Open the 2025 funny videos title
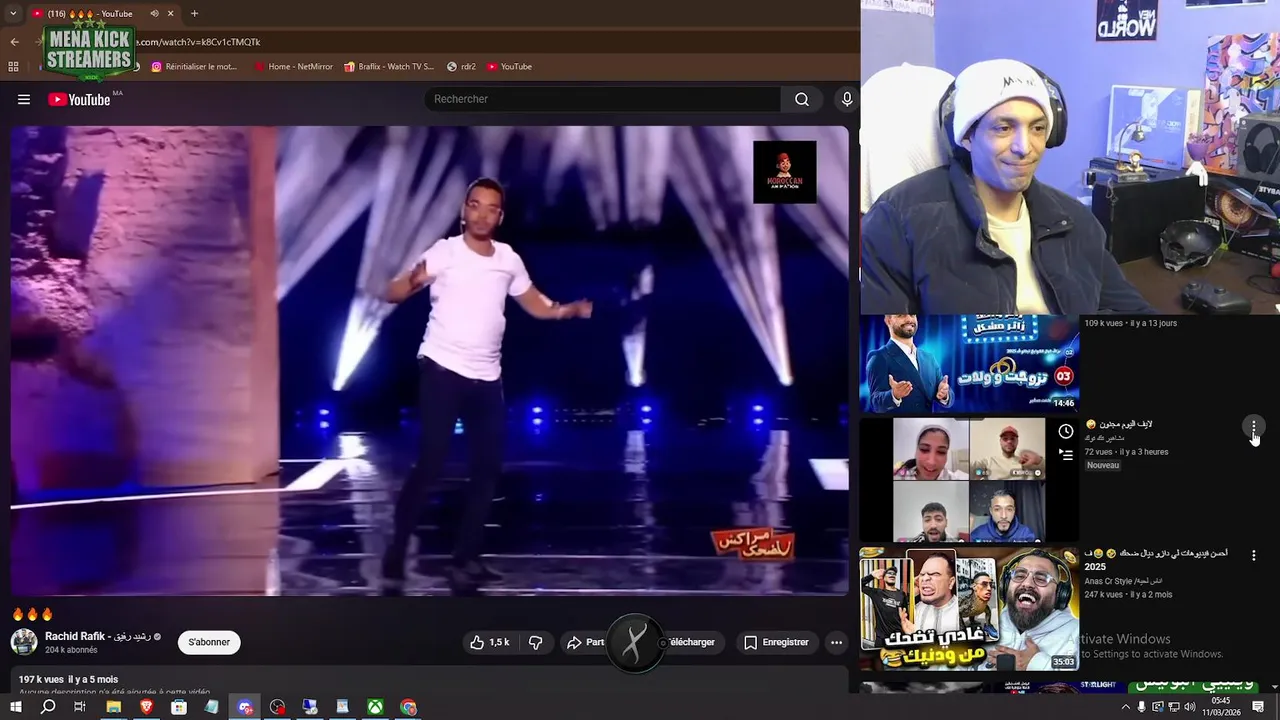 point(1156,559)
